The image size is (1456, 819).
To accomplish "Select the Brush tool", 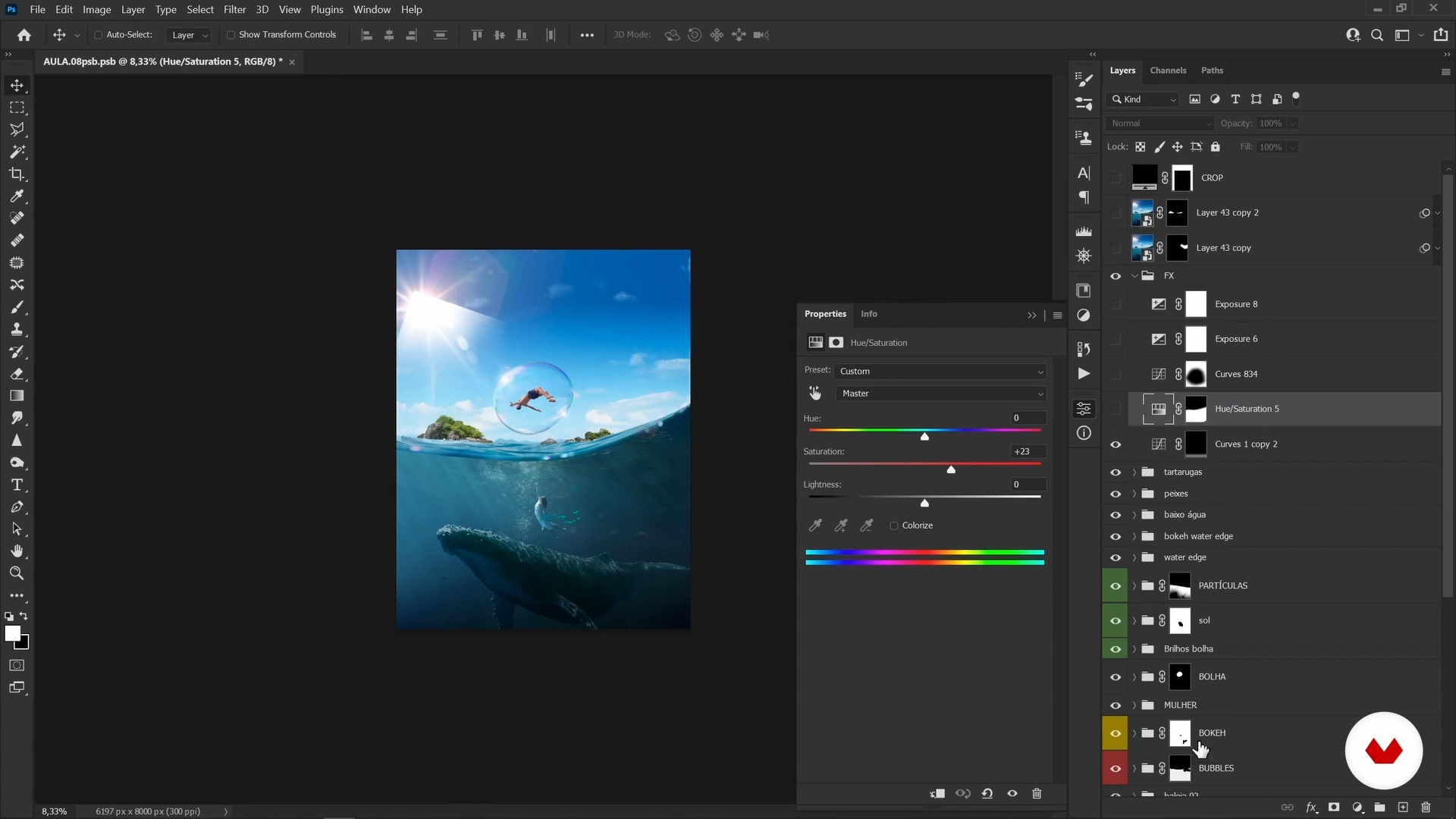I will 17,307.
